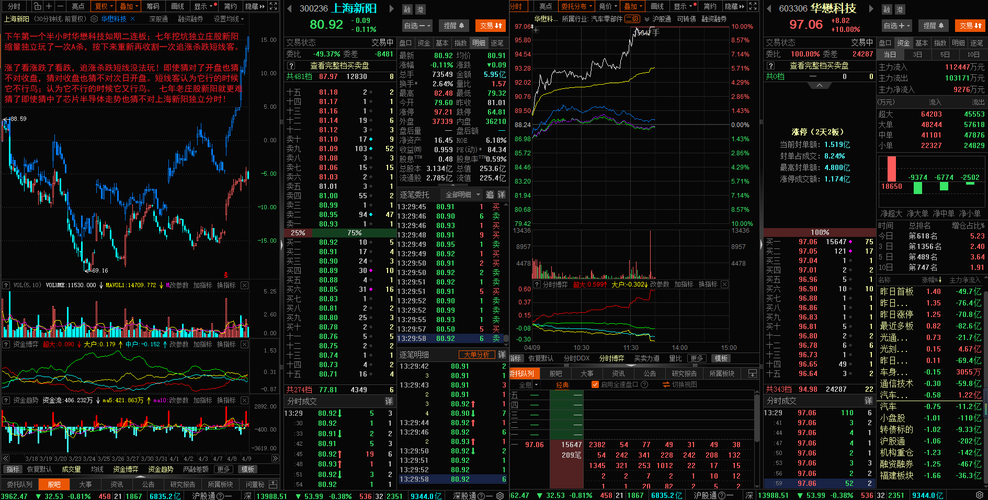Toggle 模板 button under left chart
The height and width of the screenshot is (500, 988).
click(x=248, y=469)
